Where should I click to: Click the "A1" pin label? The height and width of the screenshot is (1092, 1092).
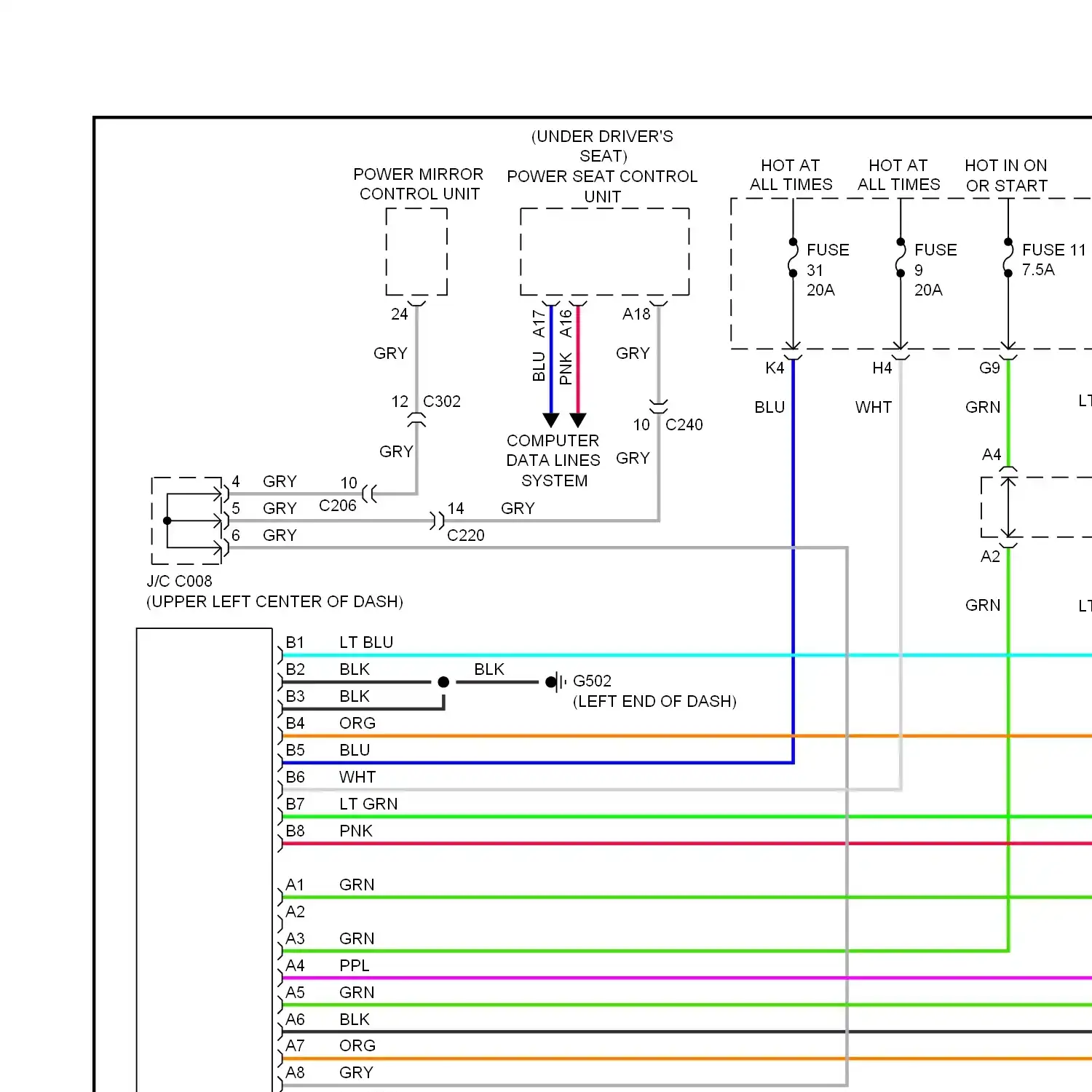click(x=295, y=885)
